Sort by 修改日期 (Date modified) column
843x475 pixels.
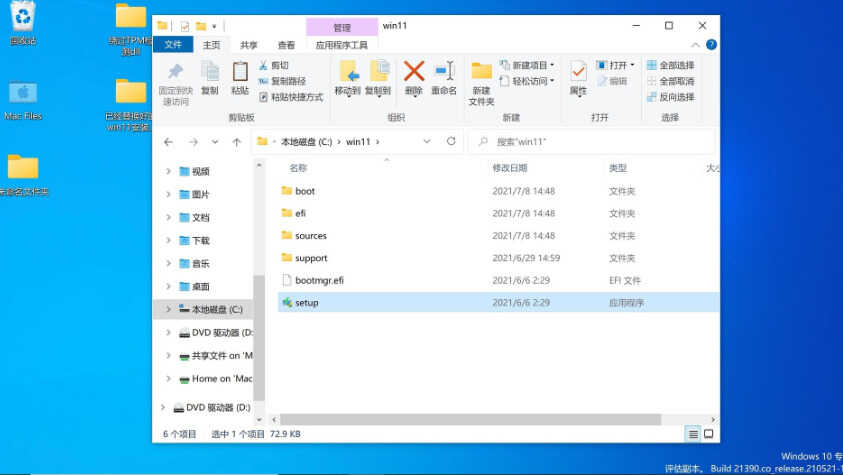tap(510, 168)
